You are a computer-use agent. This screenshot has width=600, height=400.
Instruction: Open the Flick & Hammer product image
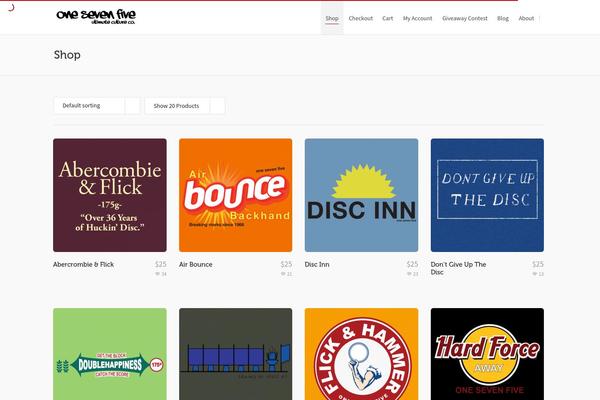click(361, 354)
